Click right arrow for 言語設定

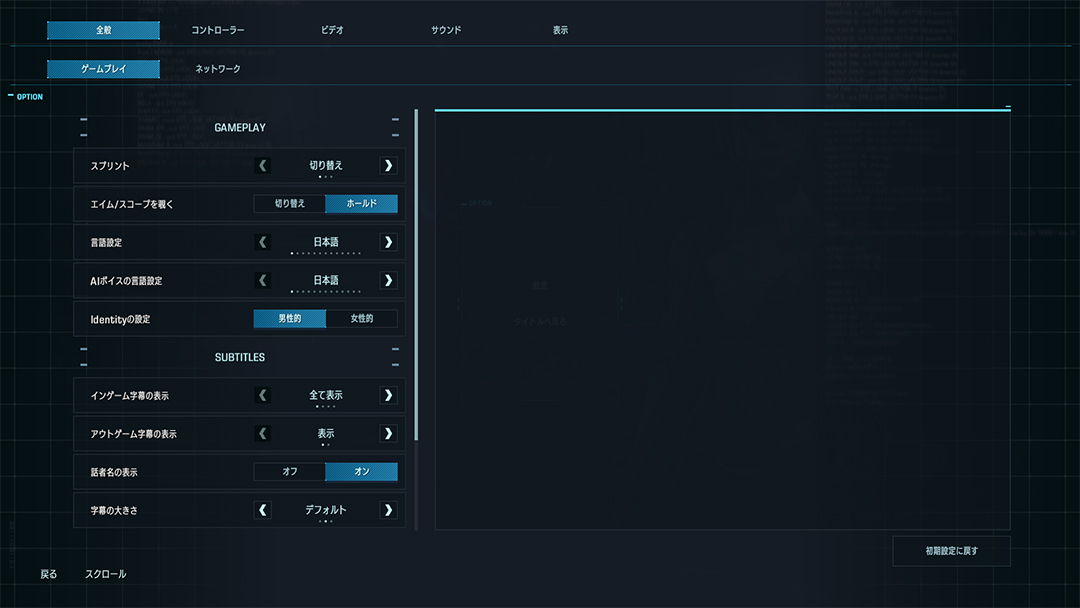point(388,242)
